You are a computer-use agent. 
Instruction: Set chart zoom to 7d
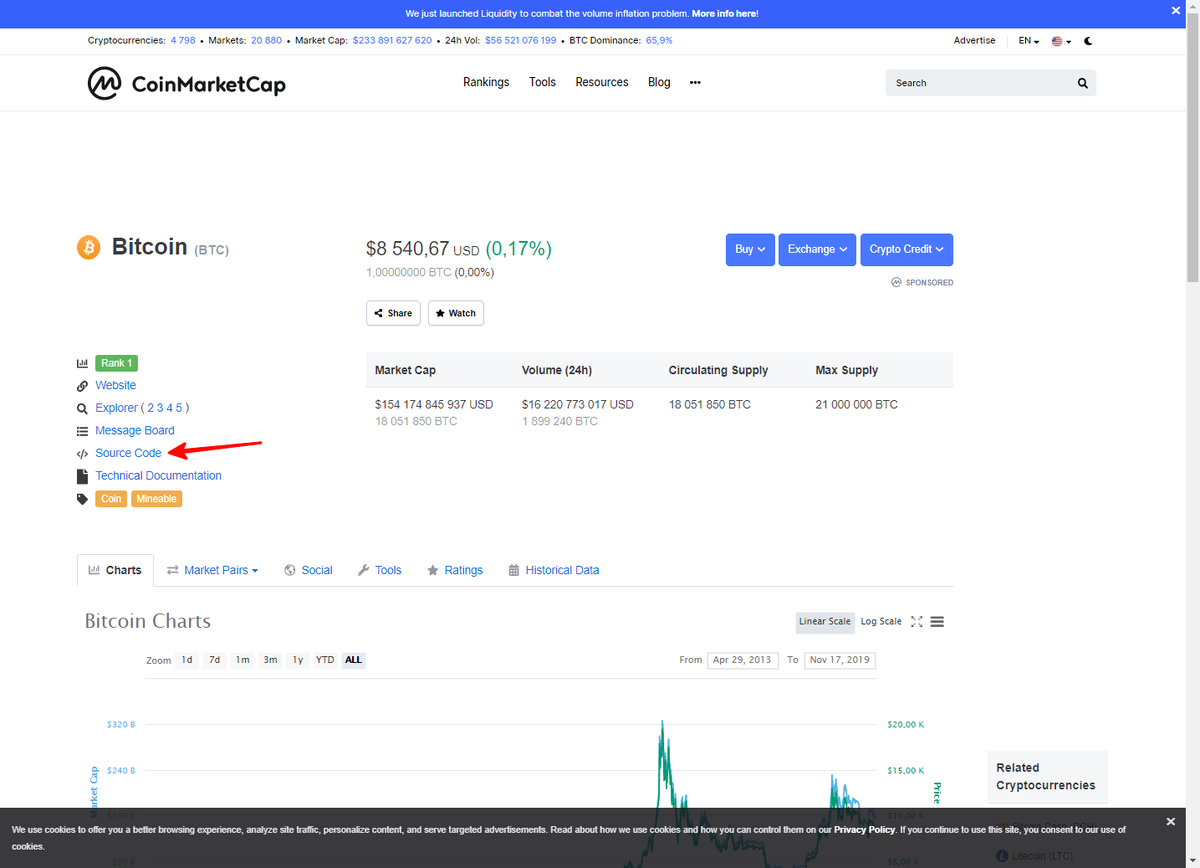point(215,660)
